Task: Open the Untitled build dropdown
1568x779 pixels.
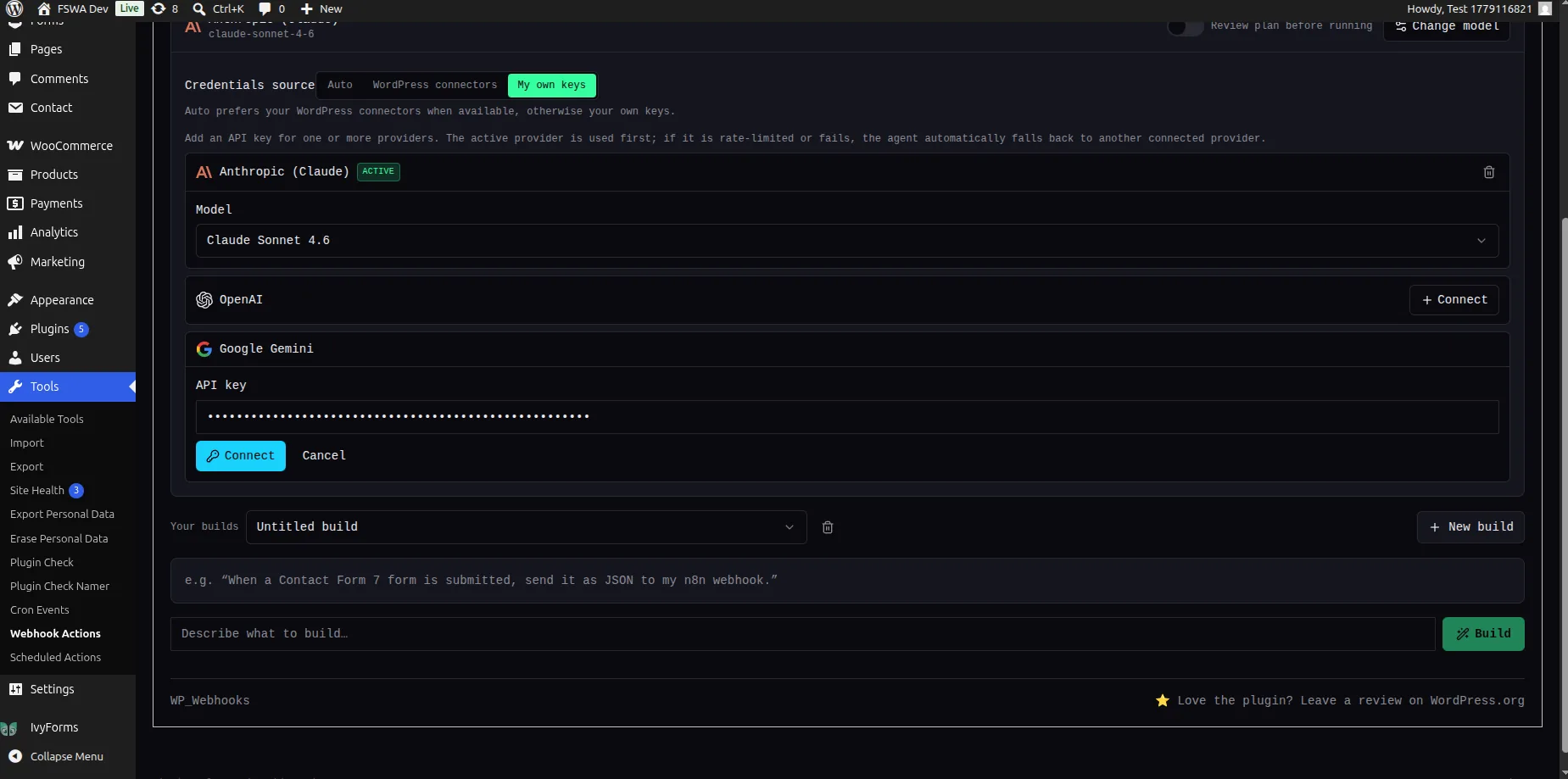Action: coord(526,527)
